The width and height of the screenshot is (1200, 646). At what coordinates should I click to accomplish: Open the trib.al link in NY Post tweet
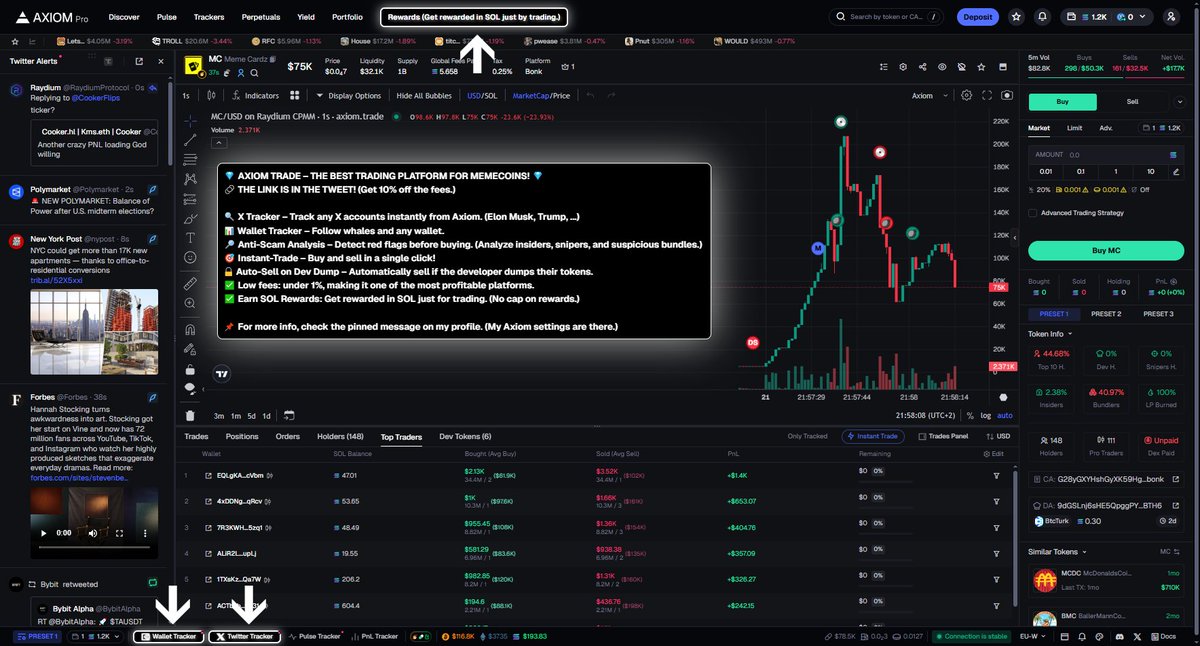tap(57, 279)
